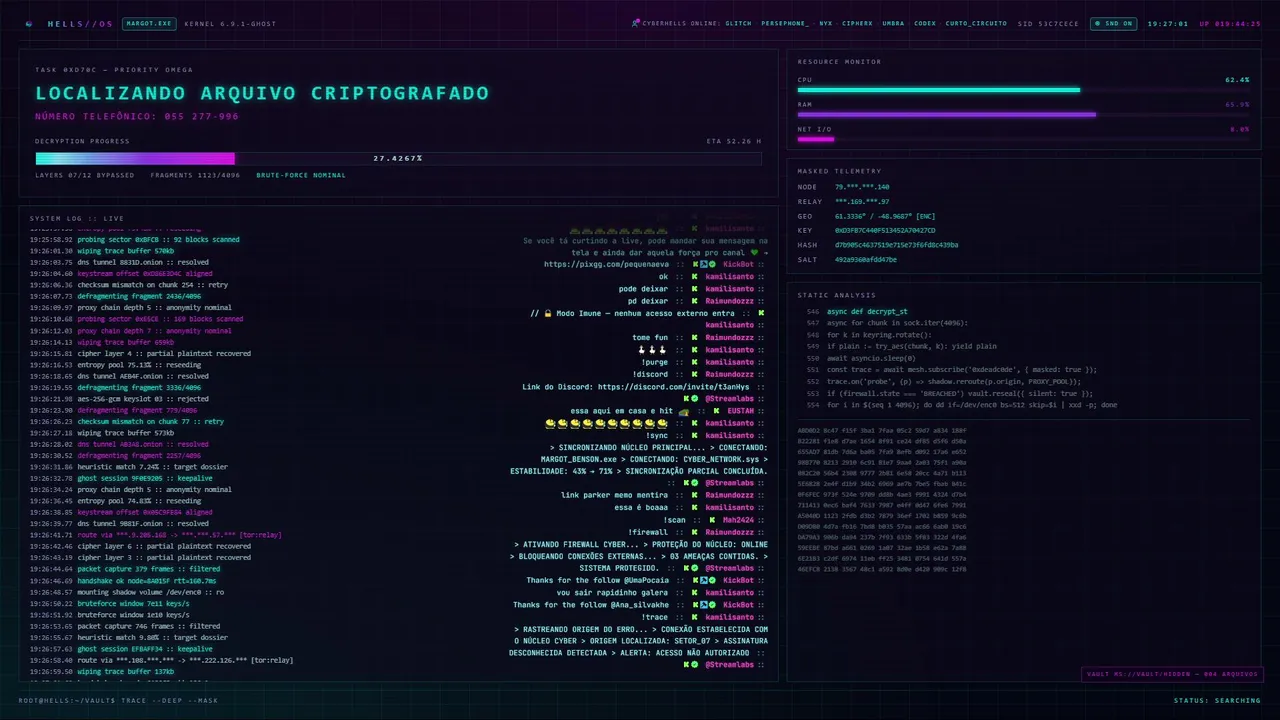Select online user CIPHERX
This screenshot has height=720, width=1280.
pos(857,23)
